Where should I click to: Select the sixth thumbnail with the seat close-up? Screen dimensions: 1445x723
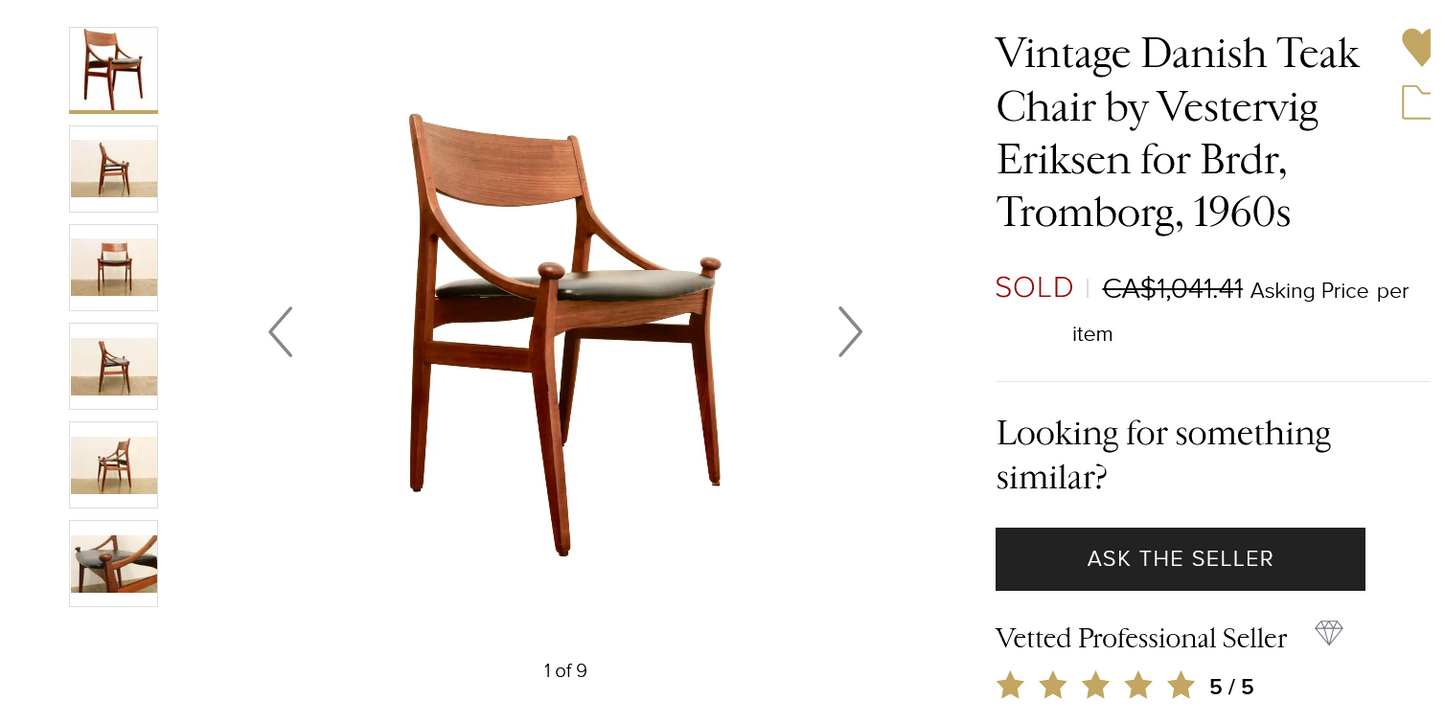113,563
